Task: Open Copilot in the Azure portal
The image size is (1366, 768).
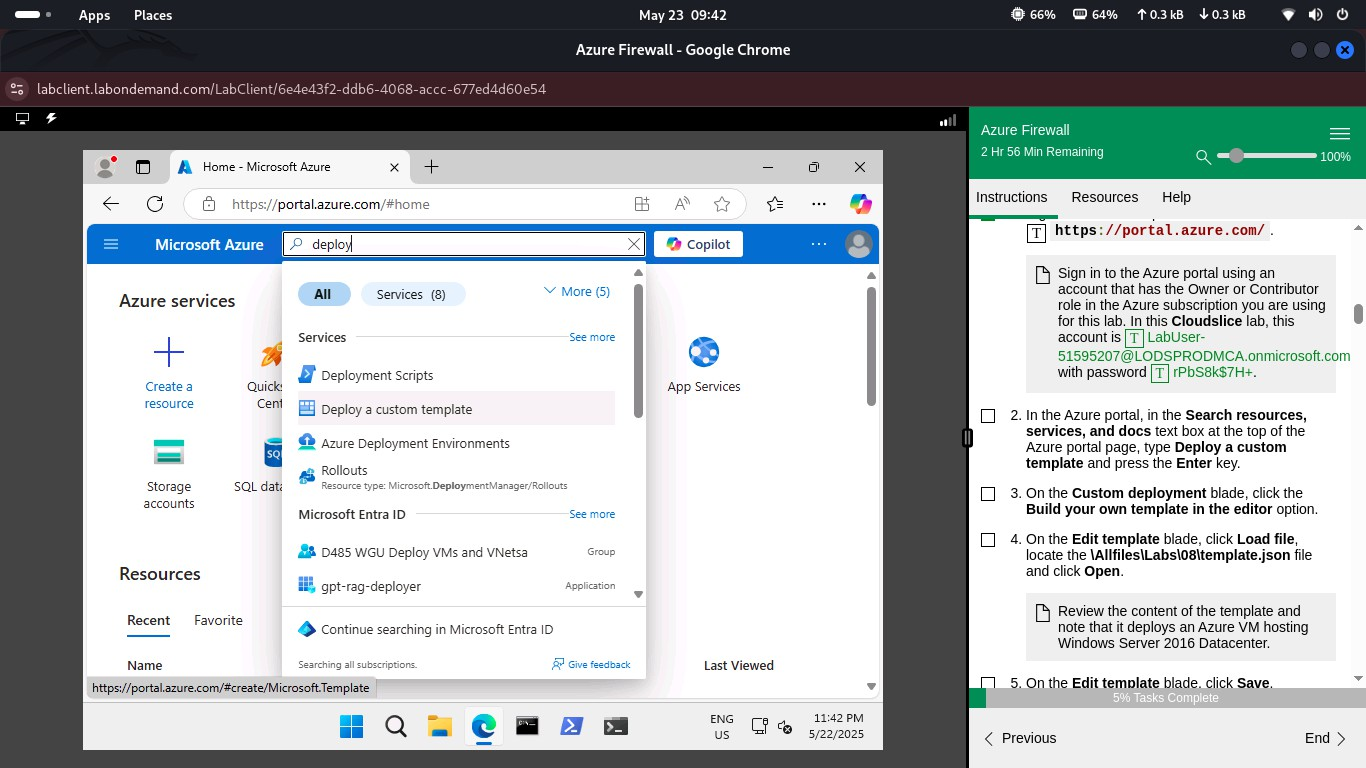Action: tap(697, 244)
